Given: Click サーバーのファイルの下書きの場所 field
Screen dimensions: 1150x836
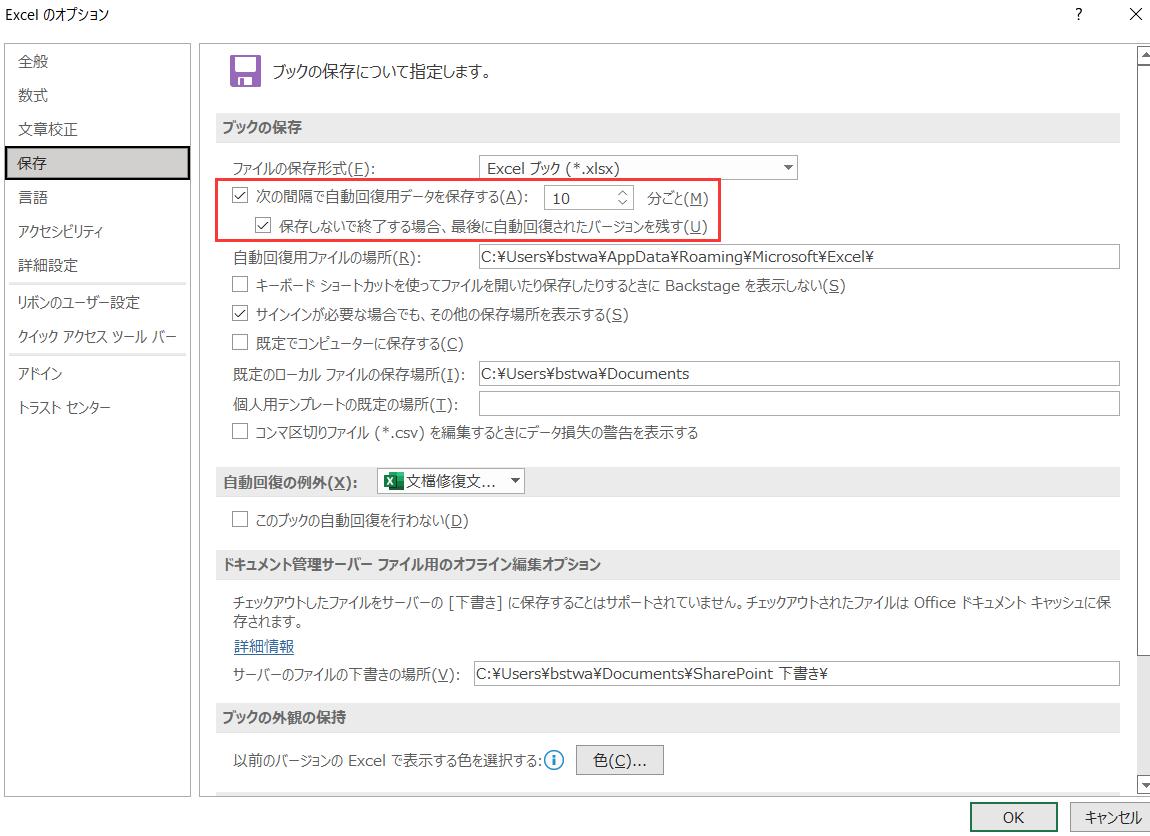Looking at the screenshot, I should pos(796,673).
